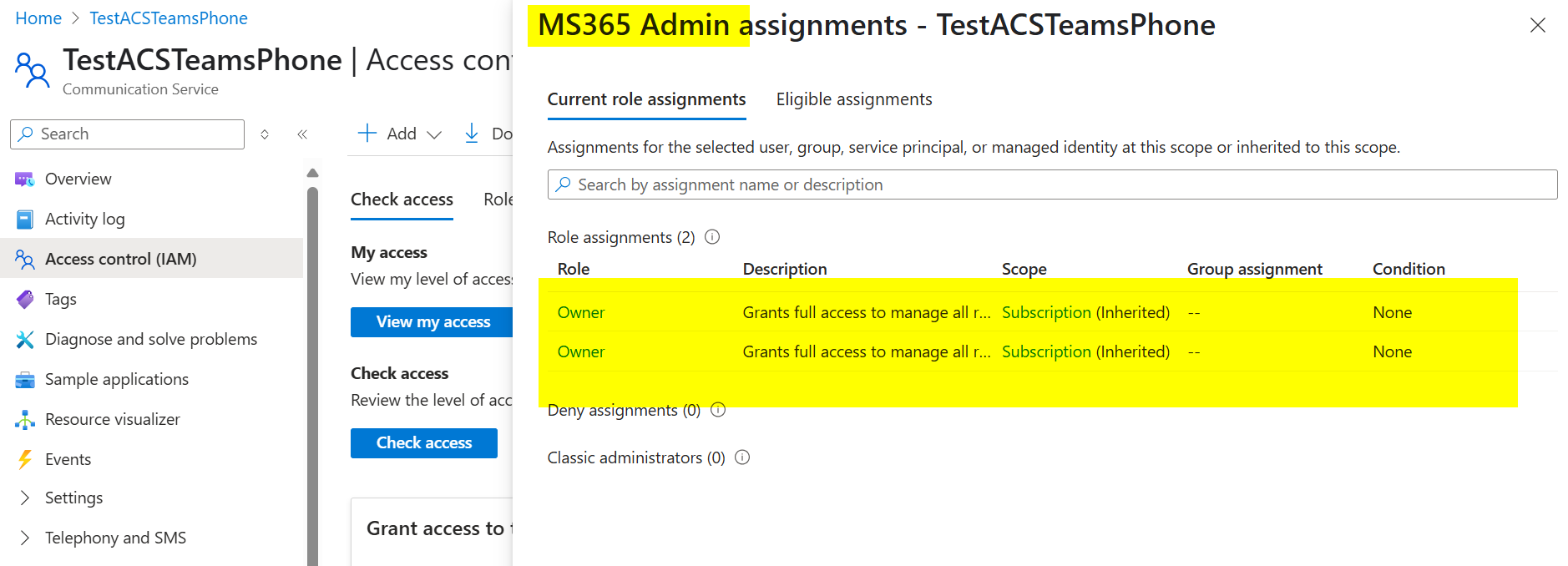Click the plus icon next to Add

point(367,133)
